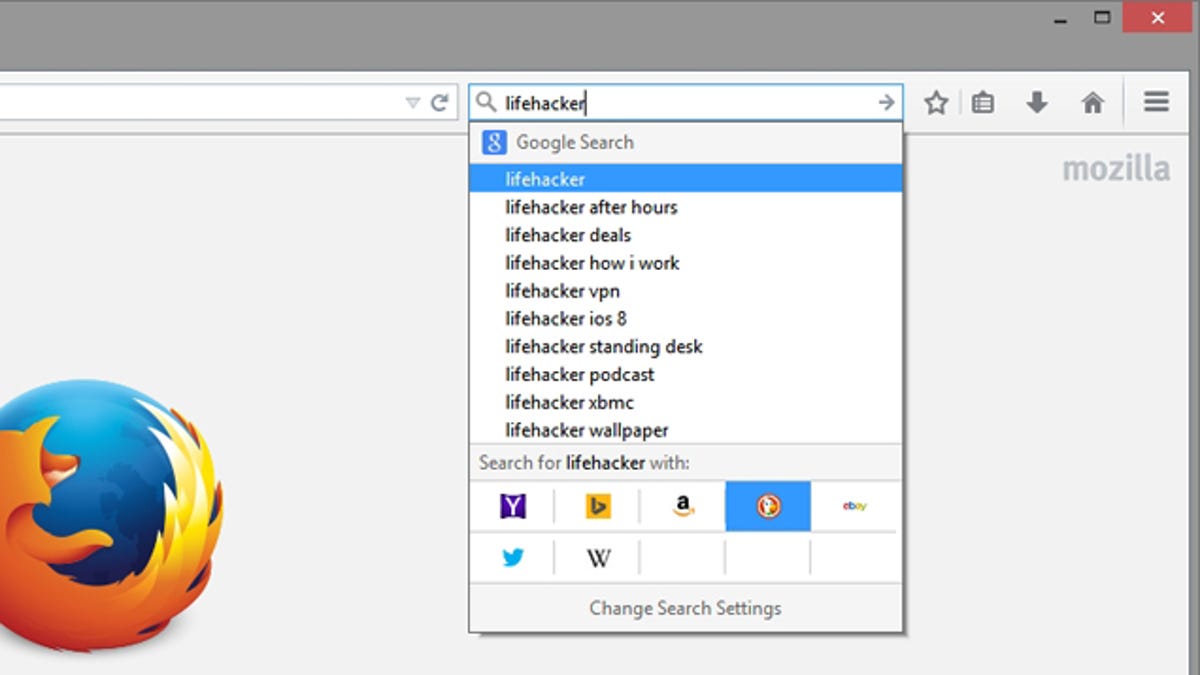This screenshot has height=675, width=1200.
Task: Click inside the search box text field
Action: pos(686,102)
